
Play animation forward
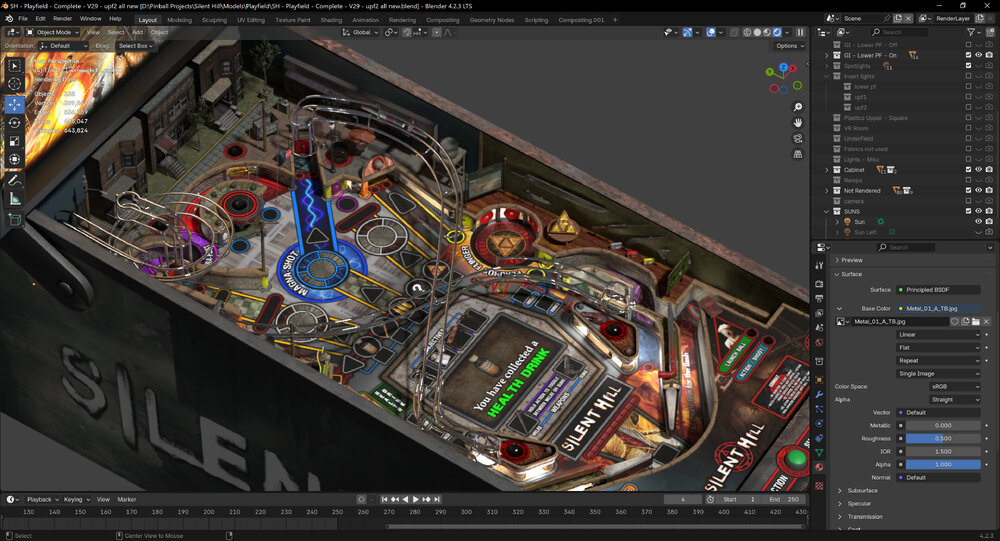416,500
